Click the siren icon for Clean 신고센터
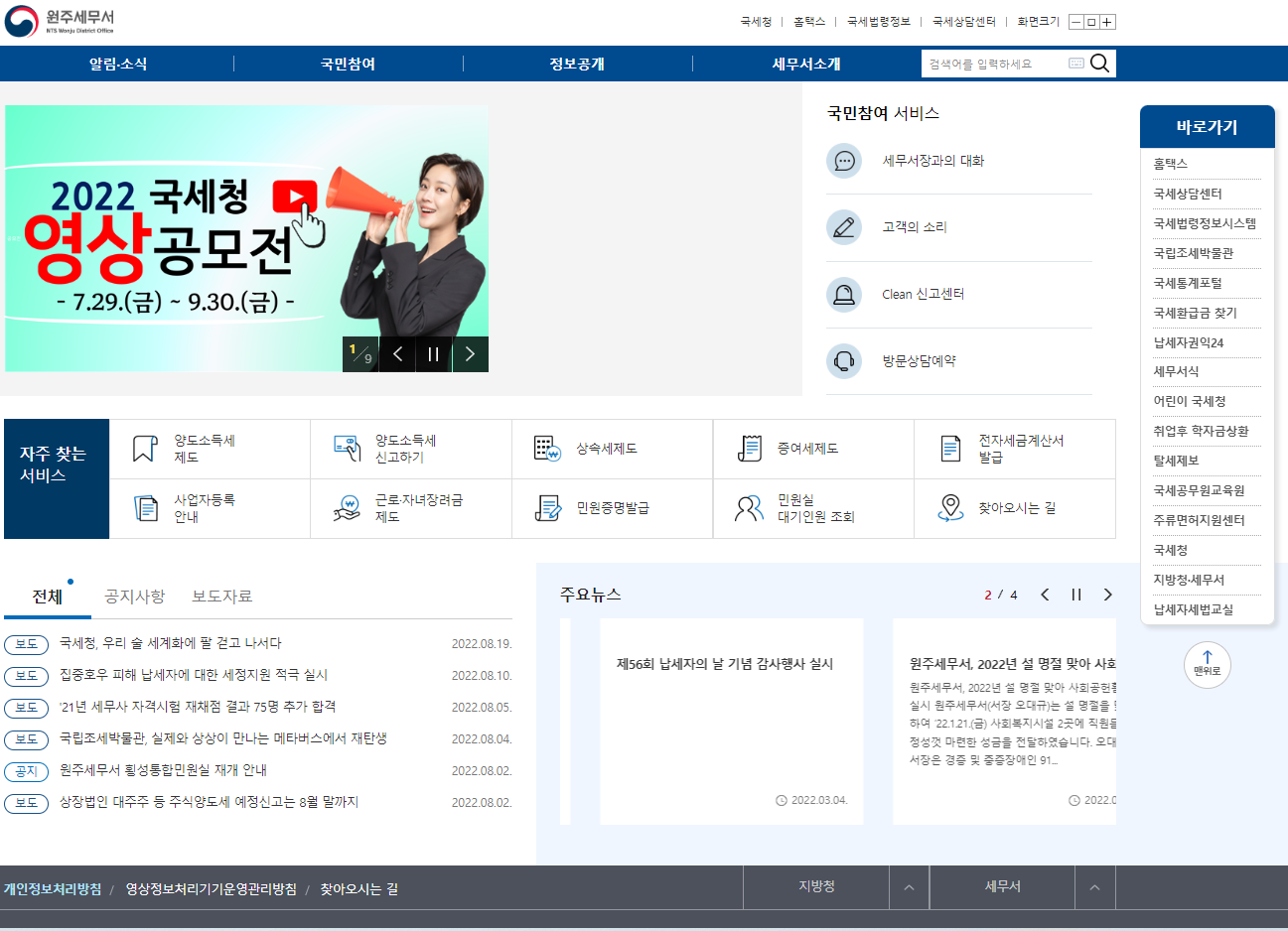This screenshot has height=931, width=1288. point(844,294)
